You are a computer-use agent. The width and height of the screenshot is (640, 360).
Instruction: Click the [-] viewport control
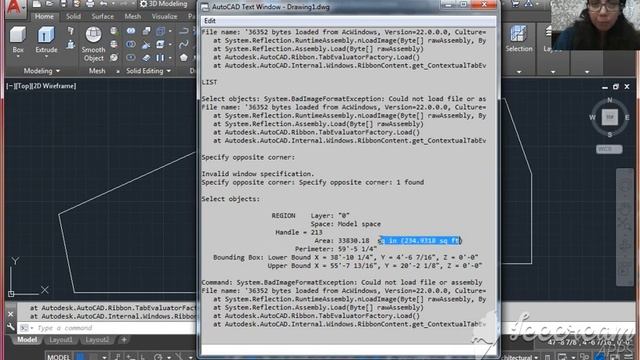click(10, 86)
